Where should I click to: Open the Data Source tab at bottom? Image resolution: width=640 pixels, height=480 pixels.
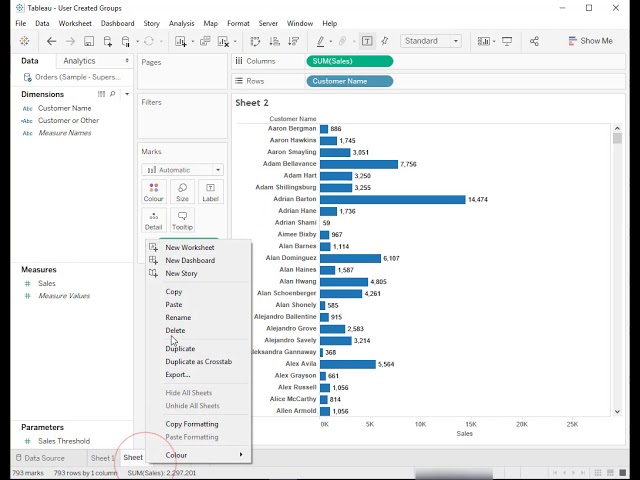coord(40,458)
